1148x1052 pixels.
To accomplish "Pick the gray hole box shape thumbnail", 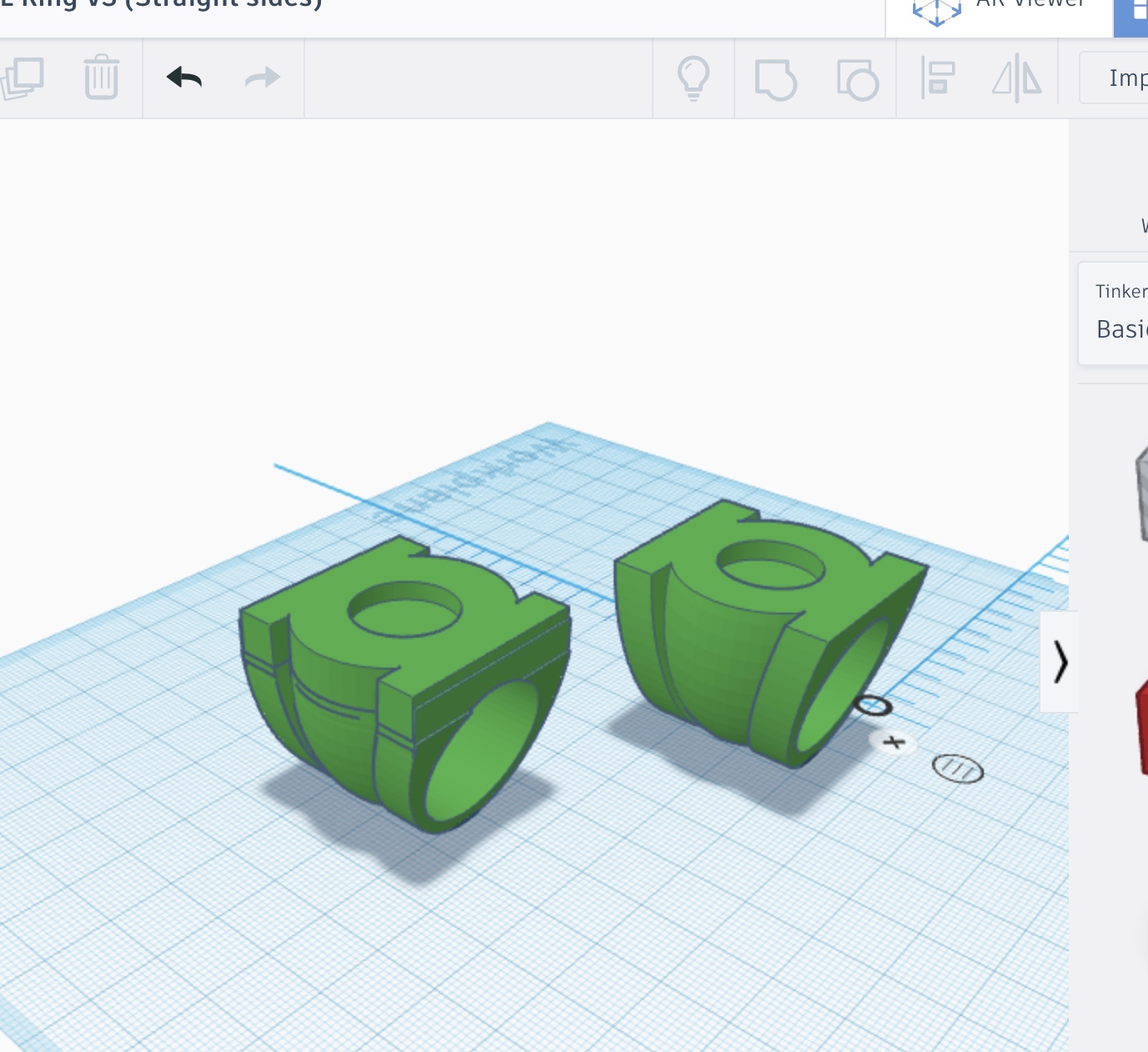I will click(1141, 493).
